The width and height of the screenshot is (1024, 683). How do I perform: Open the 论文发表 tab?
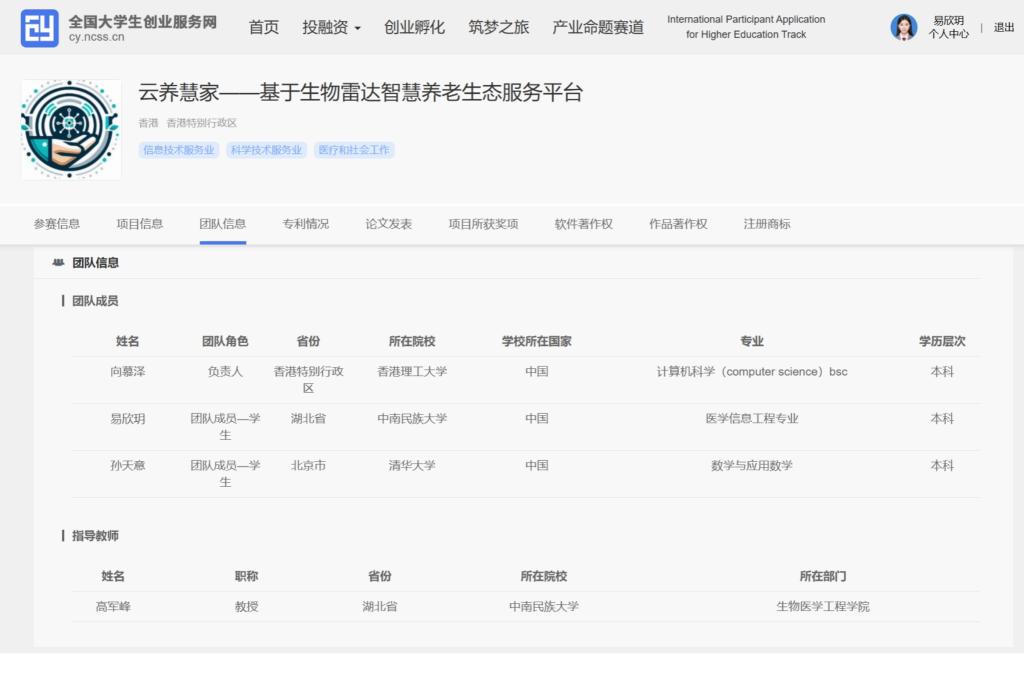[388, 224]
